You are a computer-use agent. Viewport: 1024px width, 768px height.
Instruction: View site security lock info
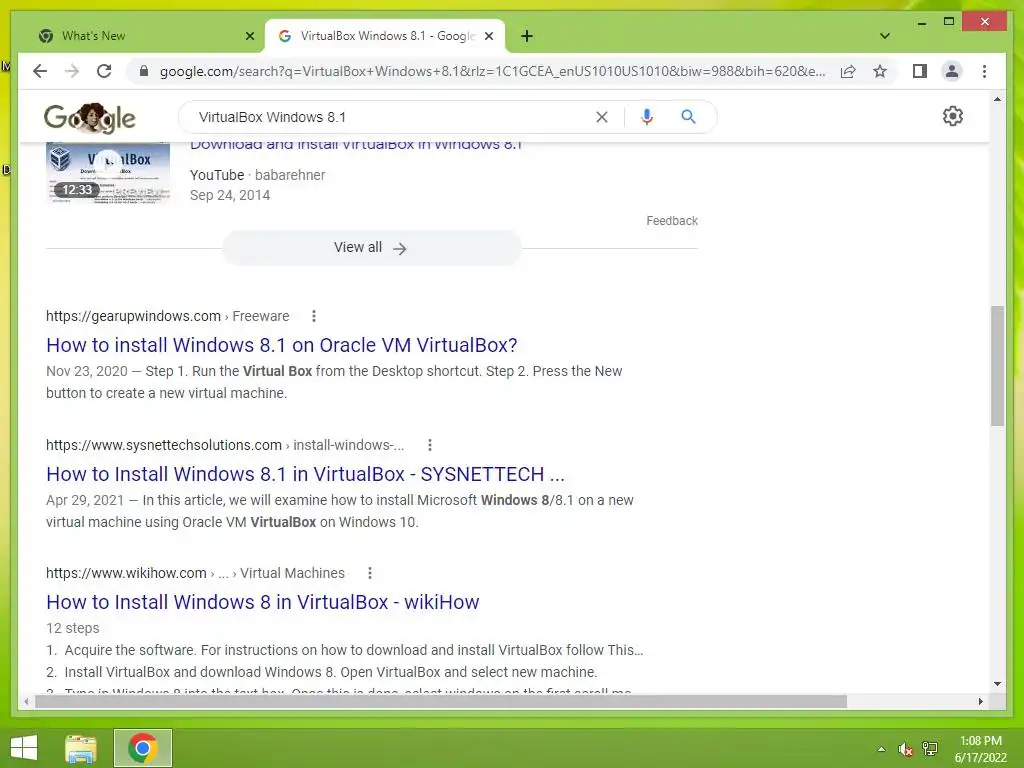pos(144,71)
